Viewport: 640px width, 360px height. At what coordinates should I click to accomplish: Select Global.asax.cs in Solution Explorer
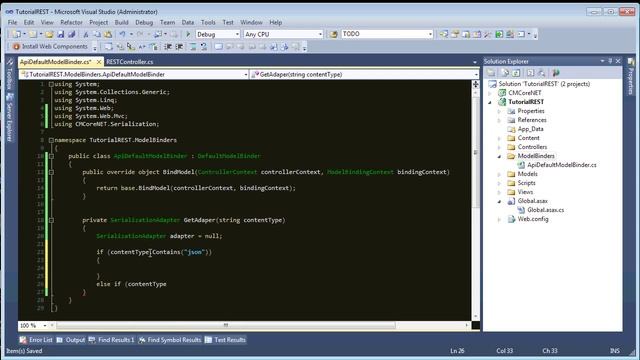(x=545, y=210)
